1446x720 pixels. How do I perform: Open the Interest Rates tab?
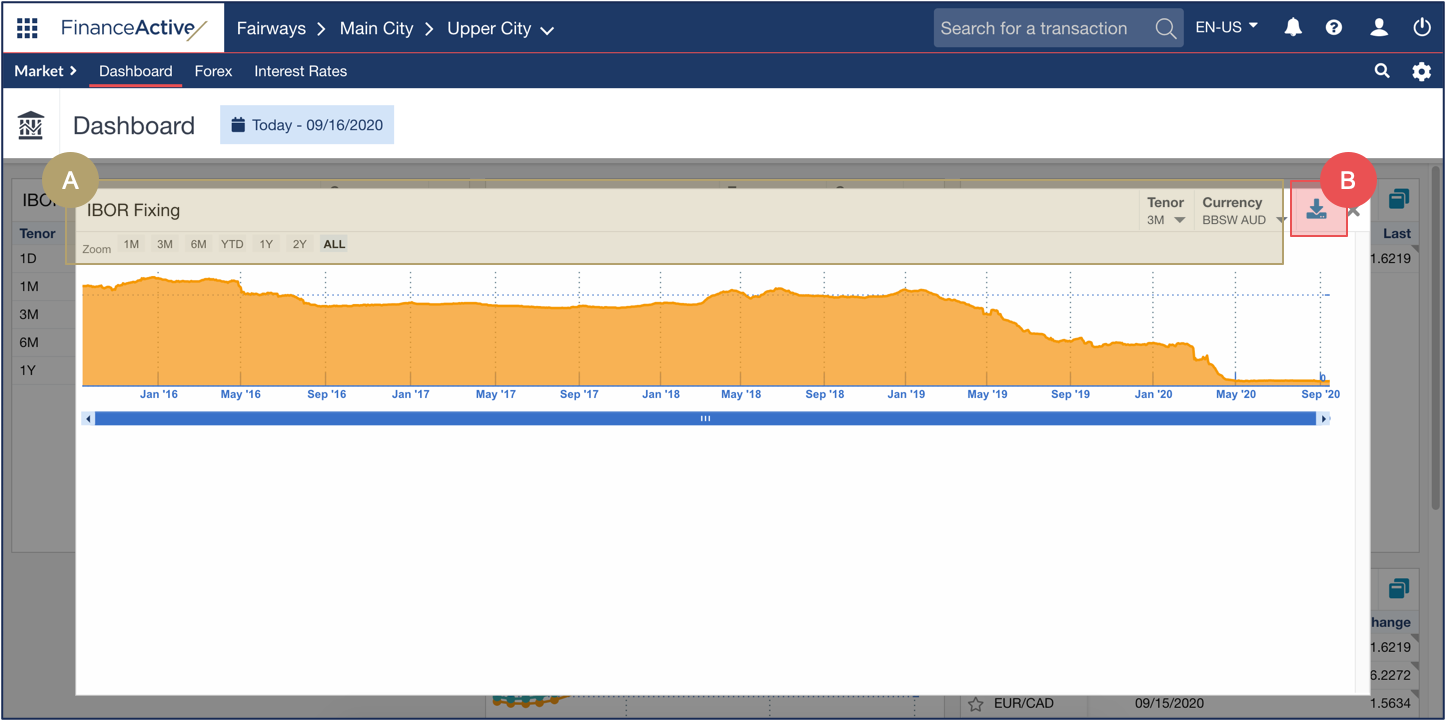click(300, 71)
